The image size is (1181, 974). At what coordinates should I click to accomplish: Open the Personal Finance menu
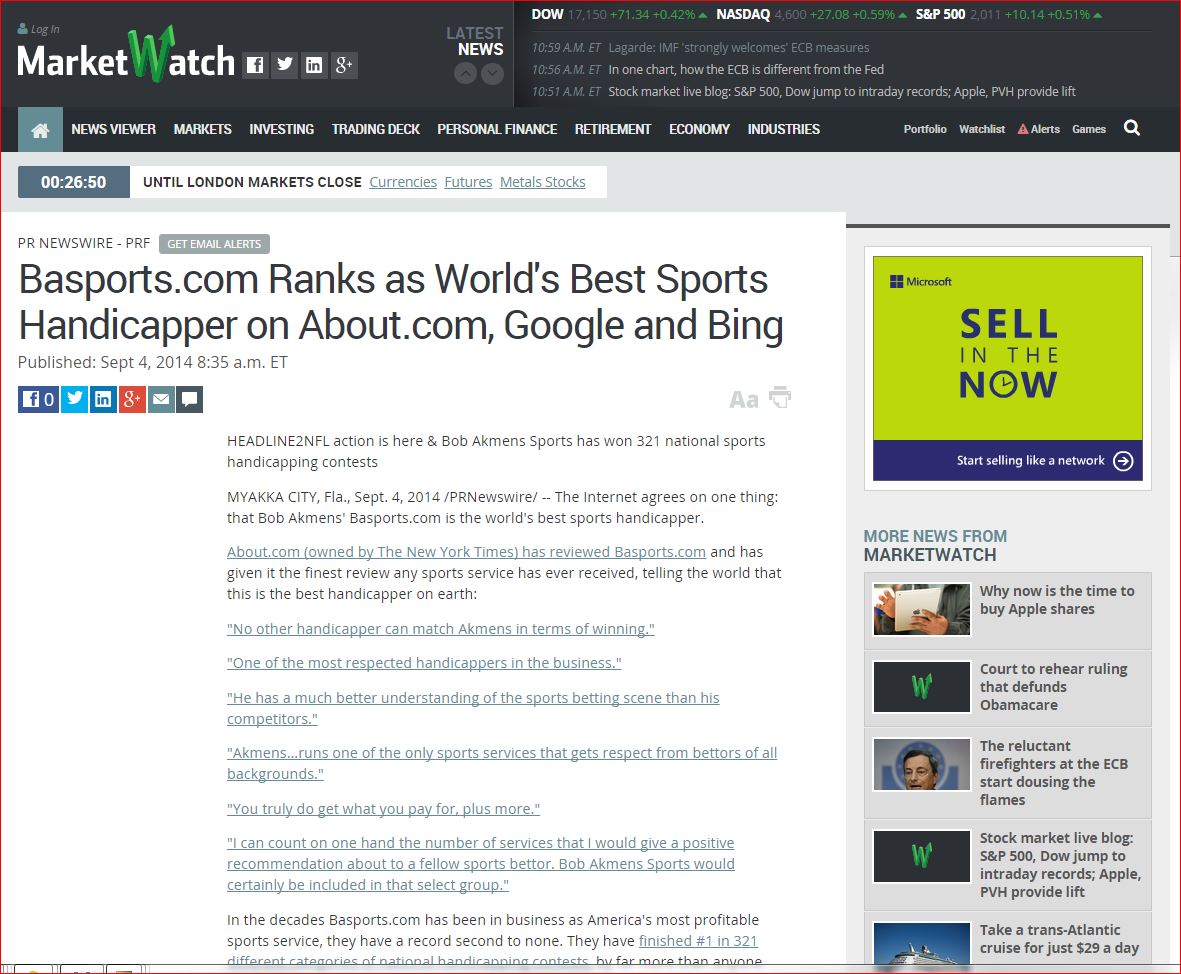497,130
